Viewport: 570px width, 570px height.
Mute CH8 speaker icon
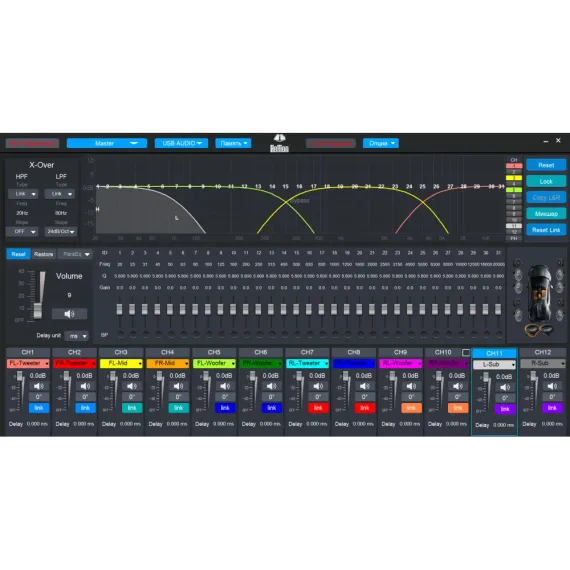(x=364, y=386)
